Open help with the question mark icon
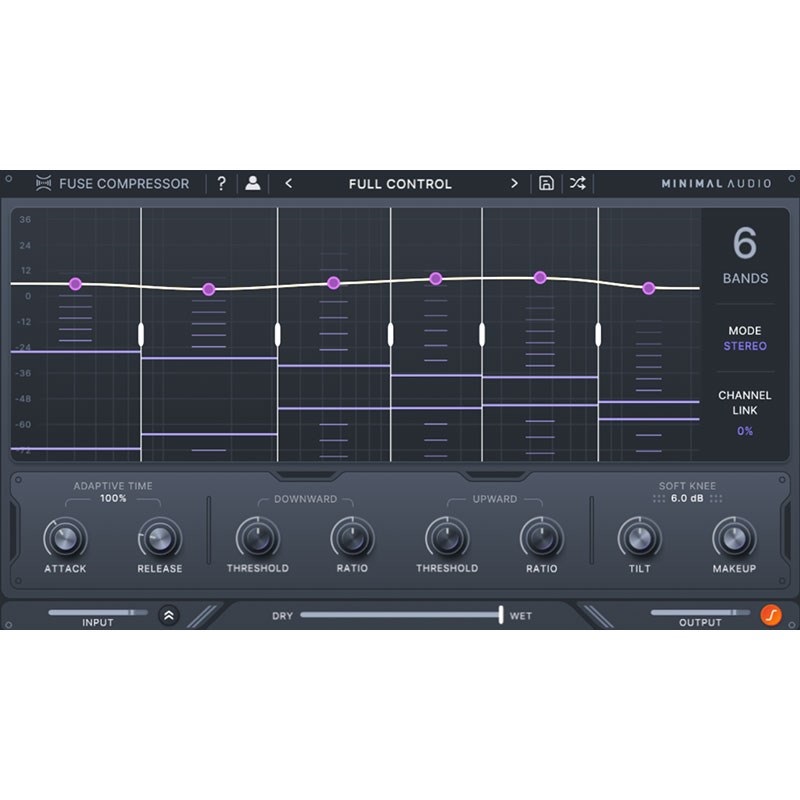The image size is (800, 800). 221,183
